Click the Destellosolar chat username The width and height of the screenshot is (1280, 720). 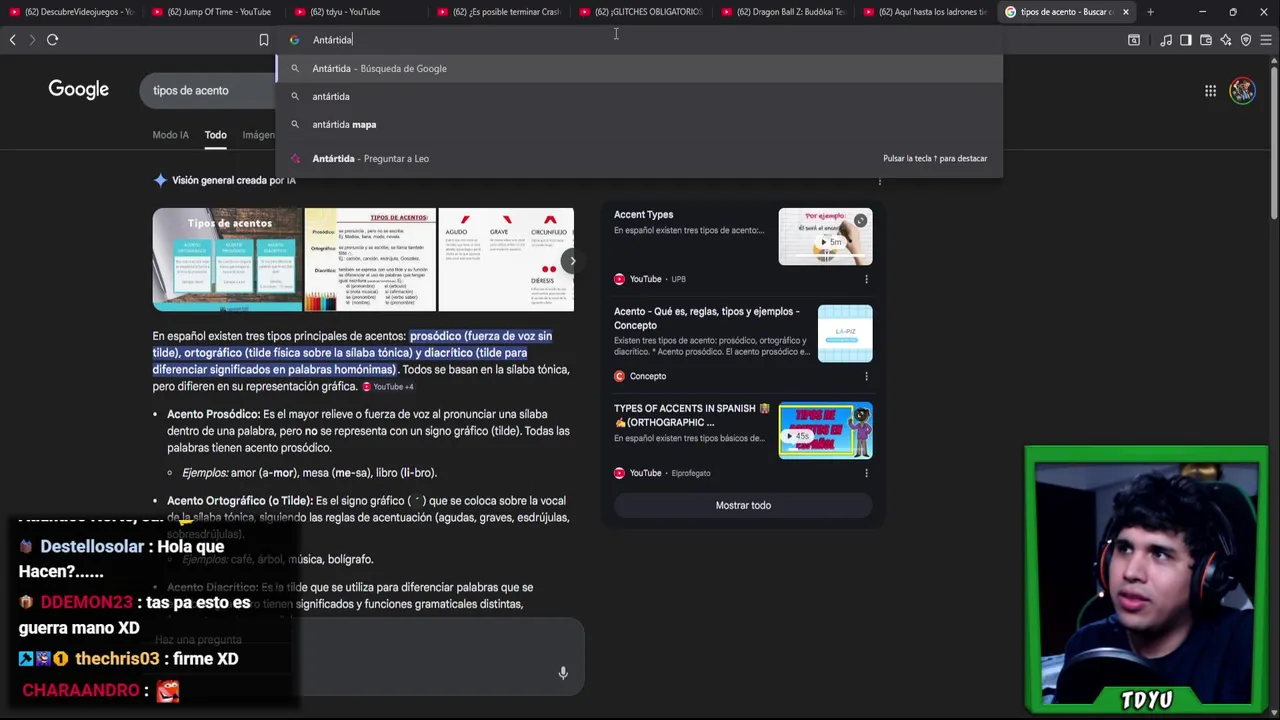coord(92,547)
